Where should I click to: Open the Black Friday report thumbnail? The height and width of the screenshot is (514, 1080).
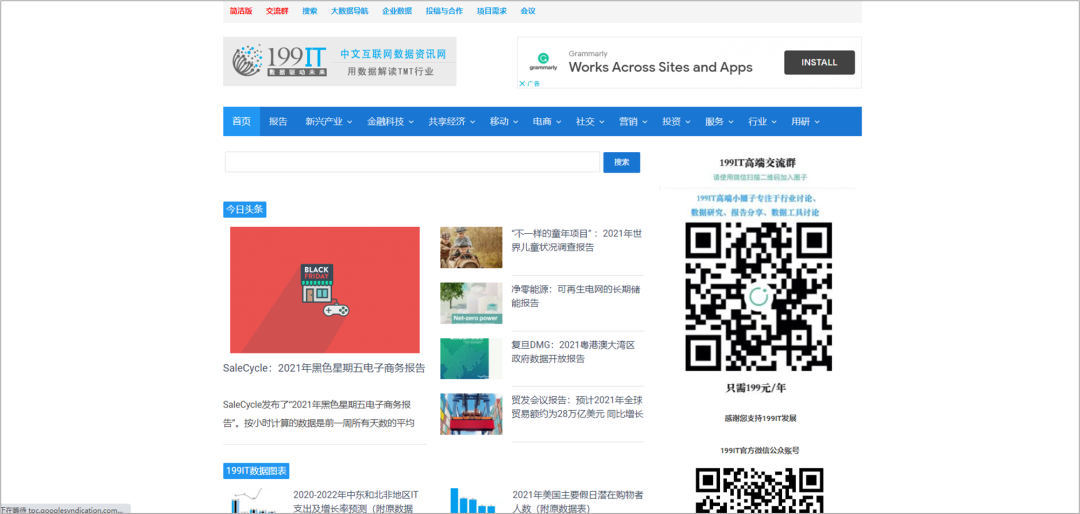pos(324,289)
